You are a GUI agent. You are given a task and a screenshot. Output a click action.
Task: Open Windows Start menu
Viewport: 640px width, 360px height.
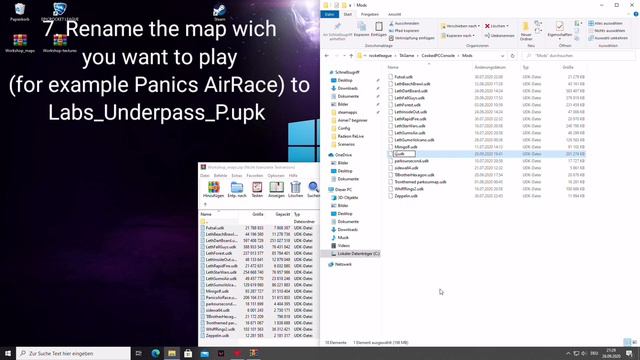pyautogui.click(x=8, y=353)
